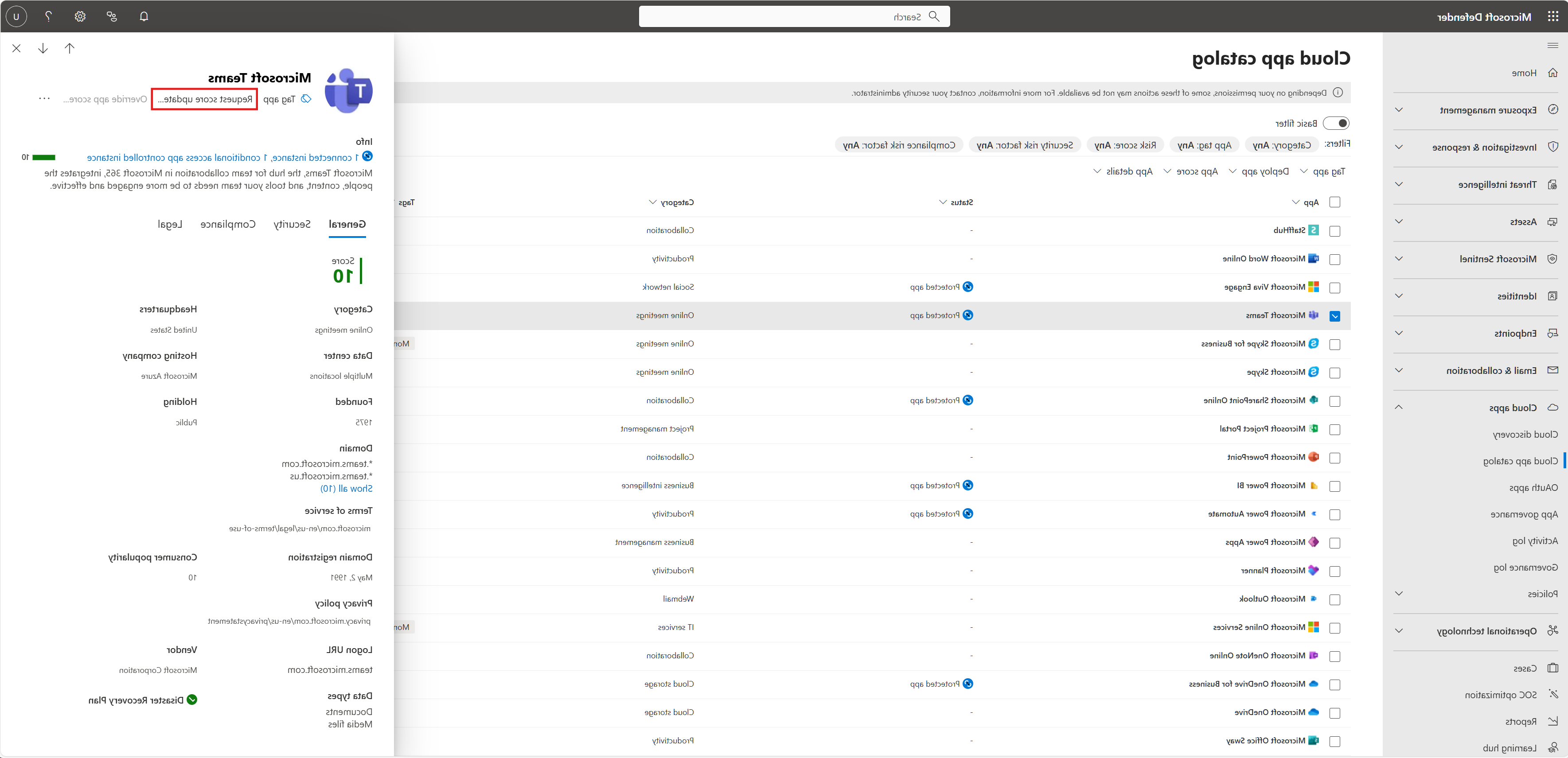The height and width of the screenshot is (758, 1568).
Task: Uncheck the Microsoft Teams row checkbox
Action: [x=1335, y=316]
